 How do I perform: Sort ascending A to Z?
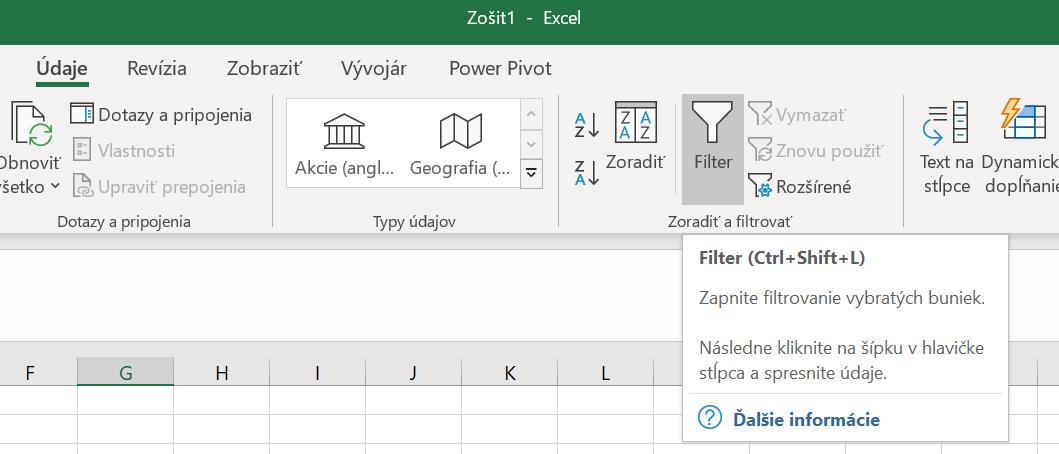coord(587,125)
